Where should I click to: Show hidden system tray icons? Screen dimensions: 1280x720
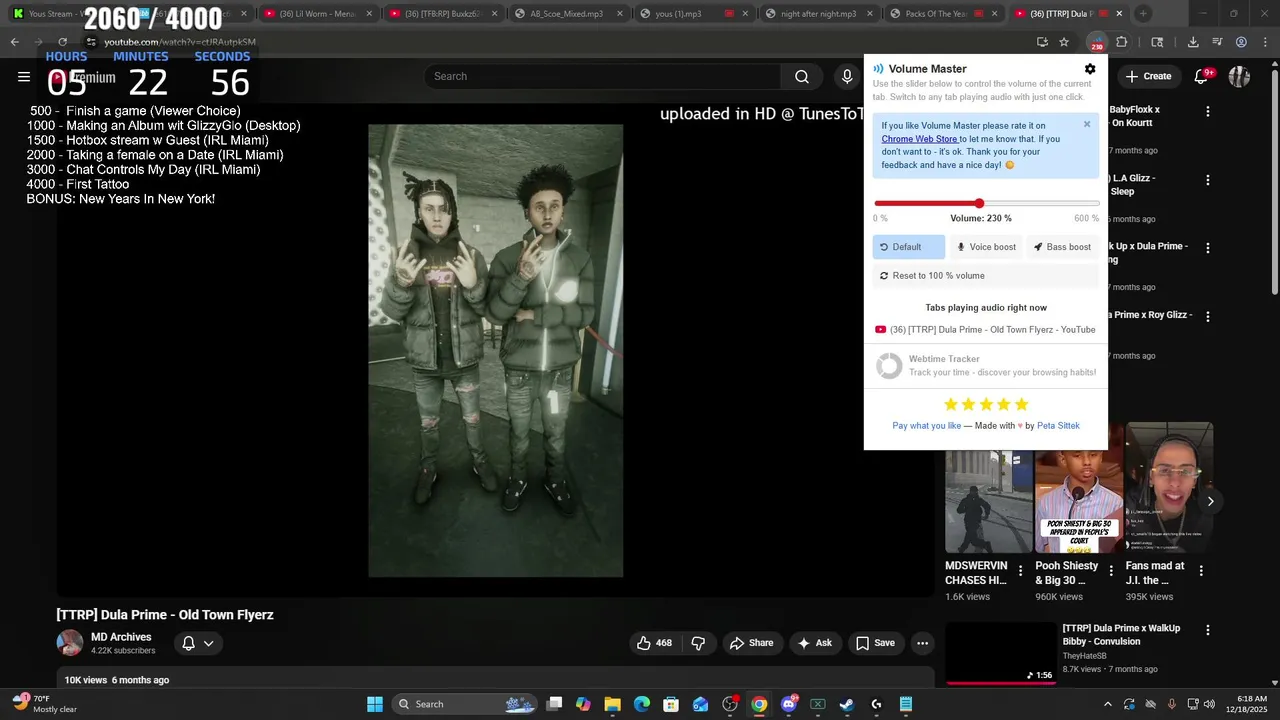click(1107, 704)
